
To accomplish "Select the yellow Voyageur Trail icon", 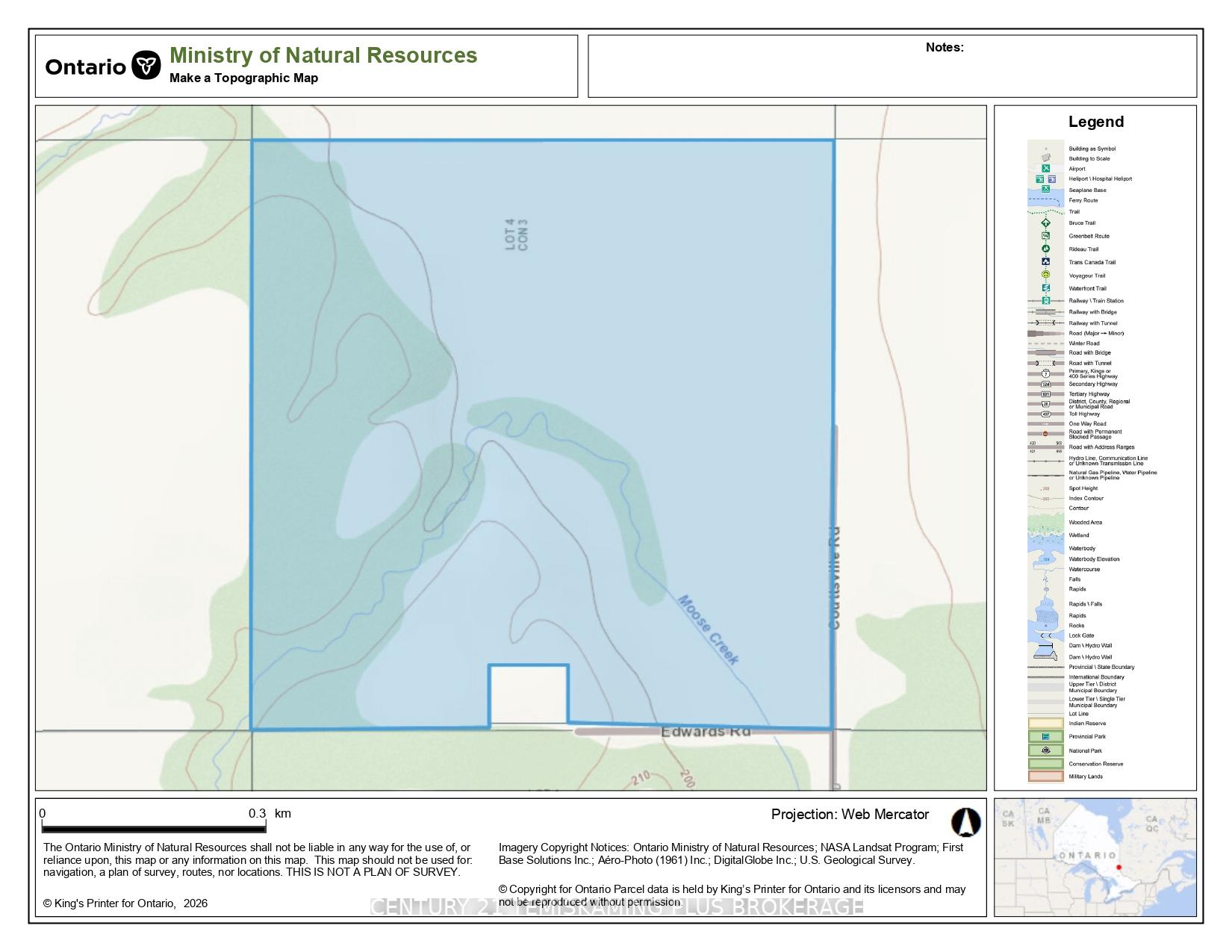I will coord(1046,275).
